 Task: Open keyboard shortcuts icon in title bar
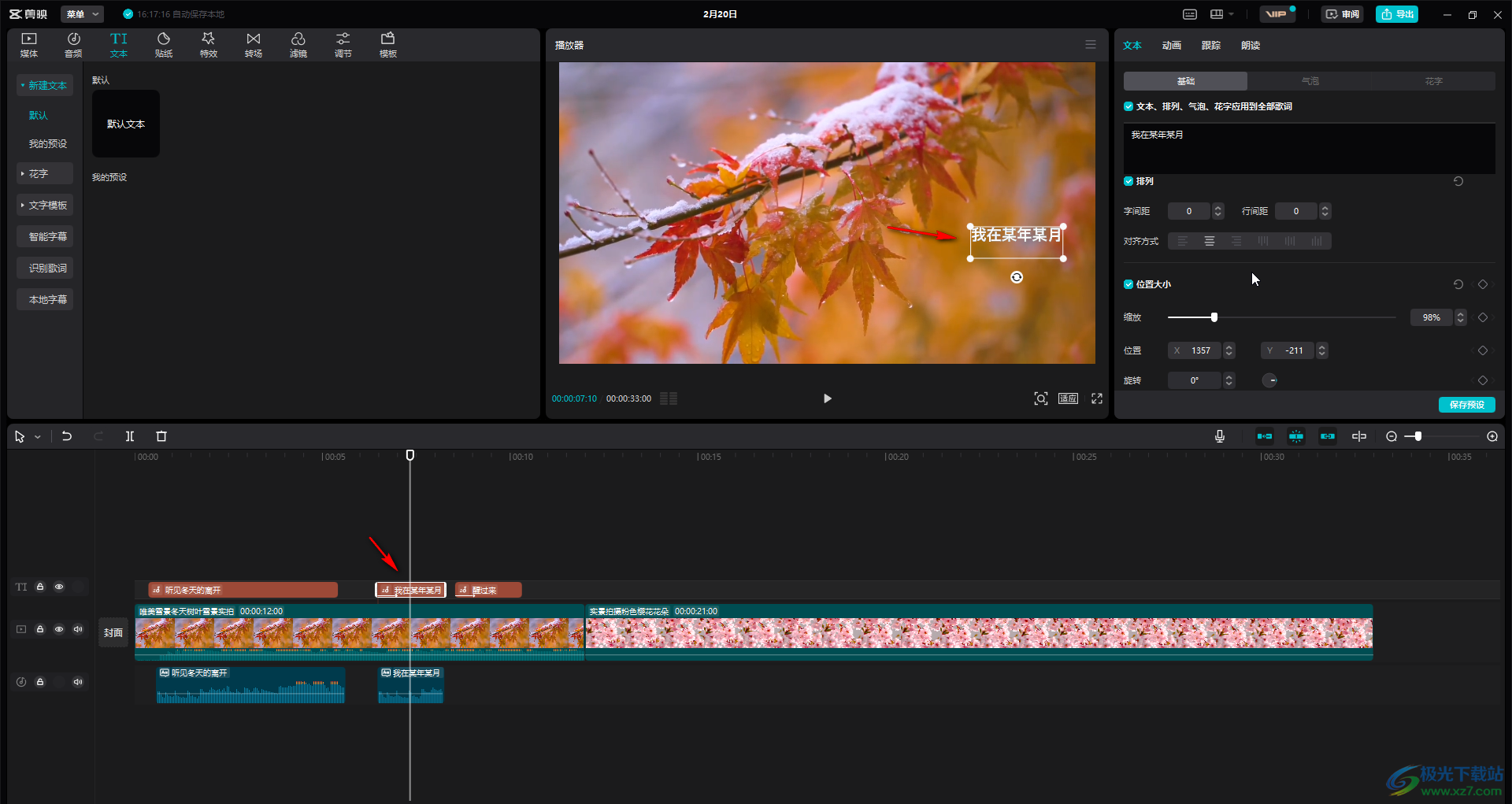(1190, 14)
